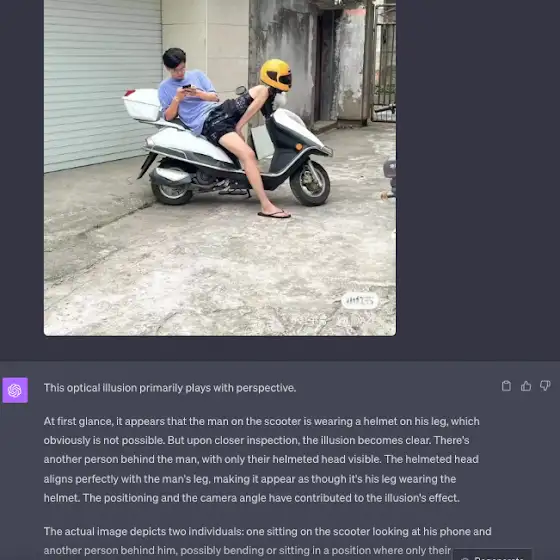Open the uploaded scooter photo
The image size is (560, 560).
(x=220, y=168)
